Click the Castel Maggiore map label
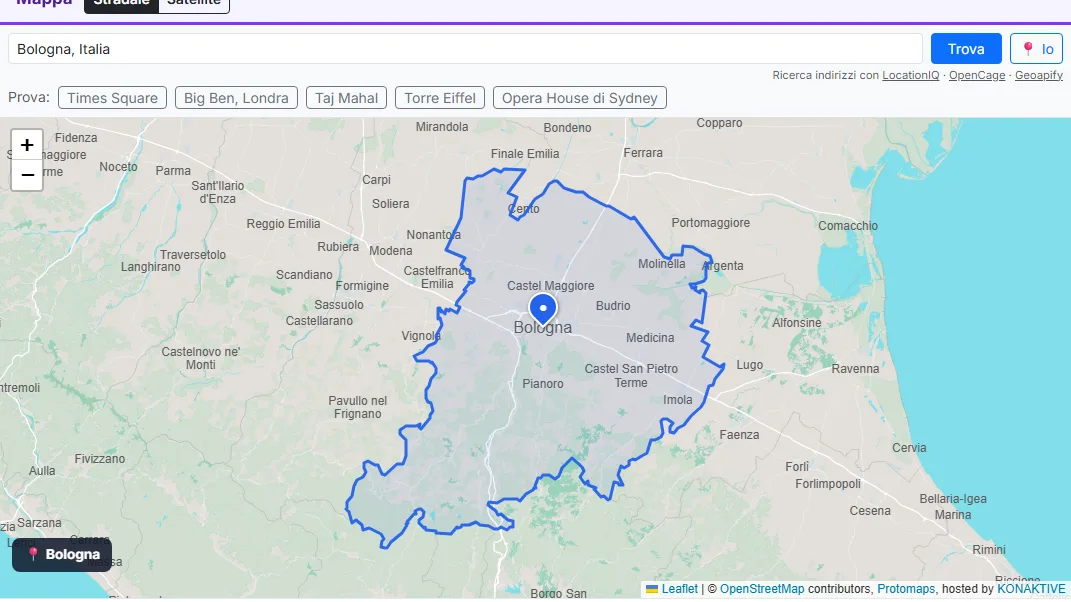Screen dimensions: 1071x602 click(x=551, y=286)
